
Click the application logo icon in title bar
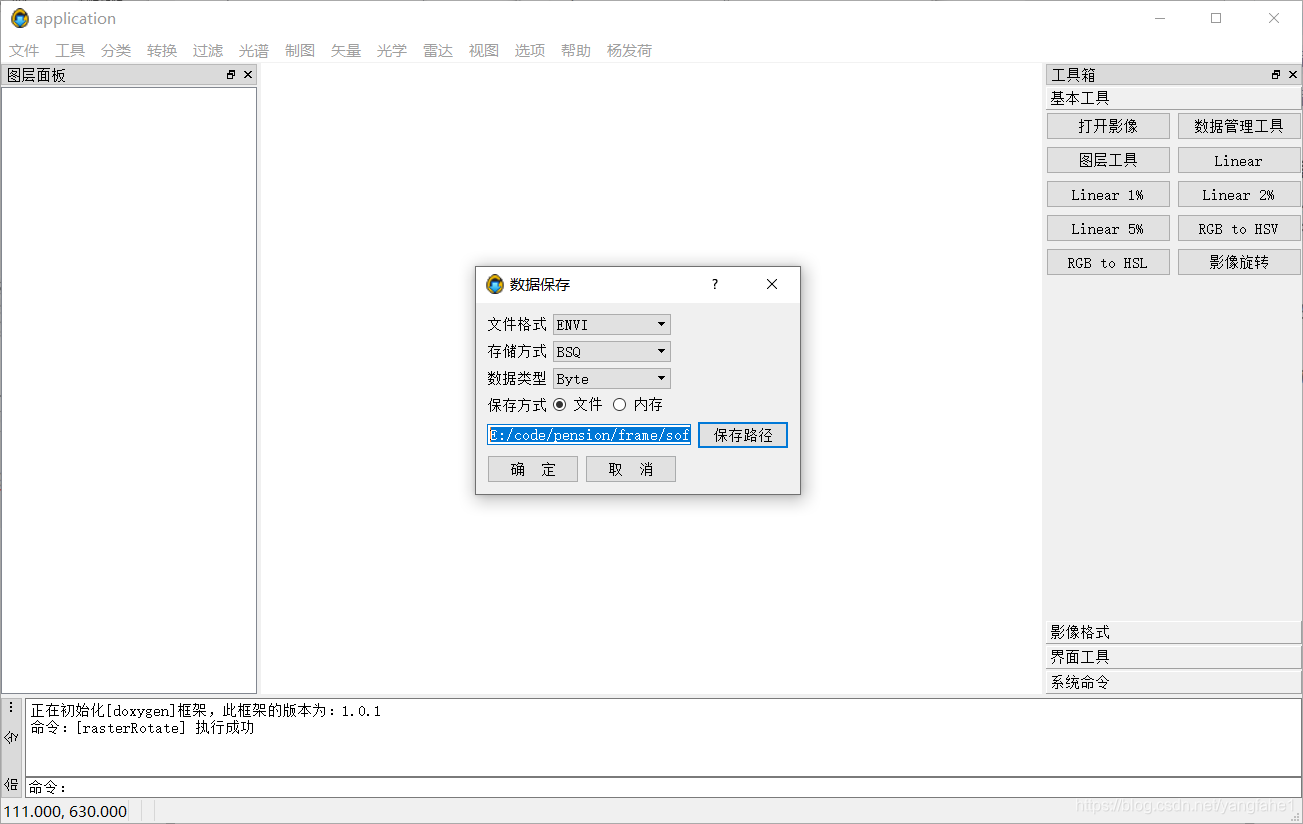click(20, 18)
